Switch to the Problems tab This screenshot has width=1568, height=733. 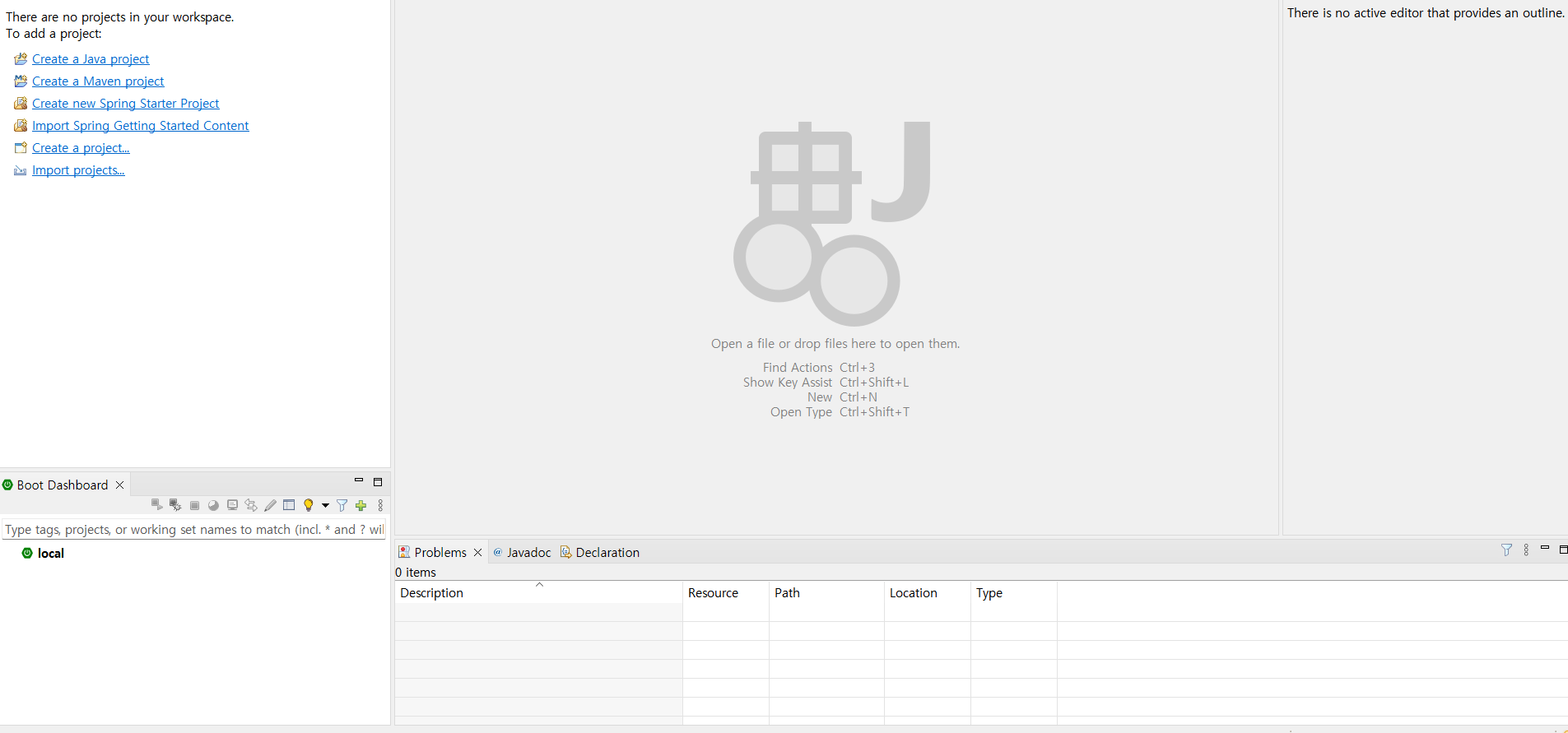pos(440,552)
